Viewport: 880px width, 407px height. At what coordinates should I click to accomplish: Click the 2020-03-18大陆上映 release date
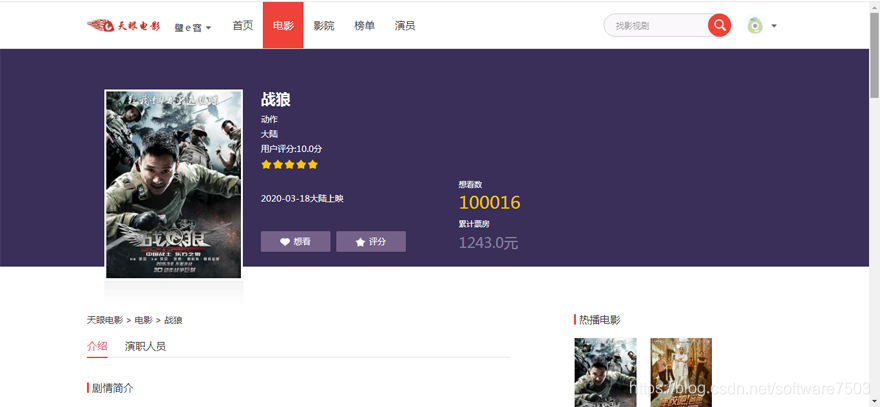pyautogui.click(x=302, y=199)
